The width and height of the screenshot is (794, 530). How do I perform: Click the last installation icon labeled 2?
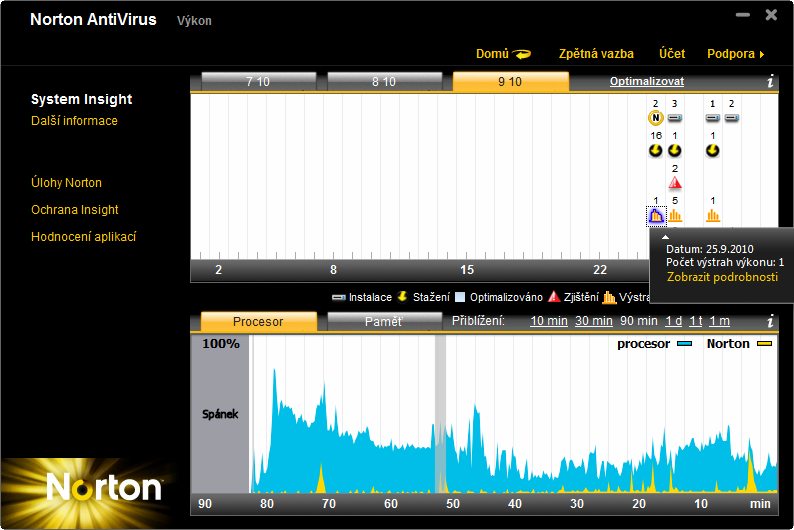731,118
